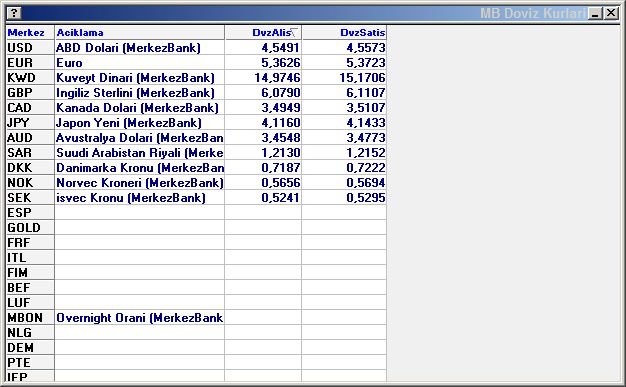
Task: Click the Euro description cell
Action: pyautogui.click(x=140, y=63)
